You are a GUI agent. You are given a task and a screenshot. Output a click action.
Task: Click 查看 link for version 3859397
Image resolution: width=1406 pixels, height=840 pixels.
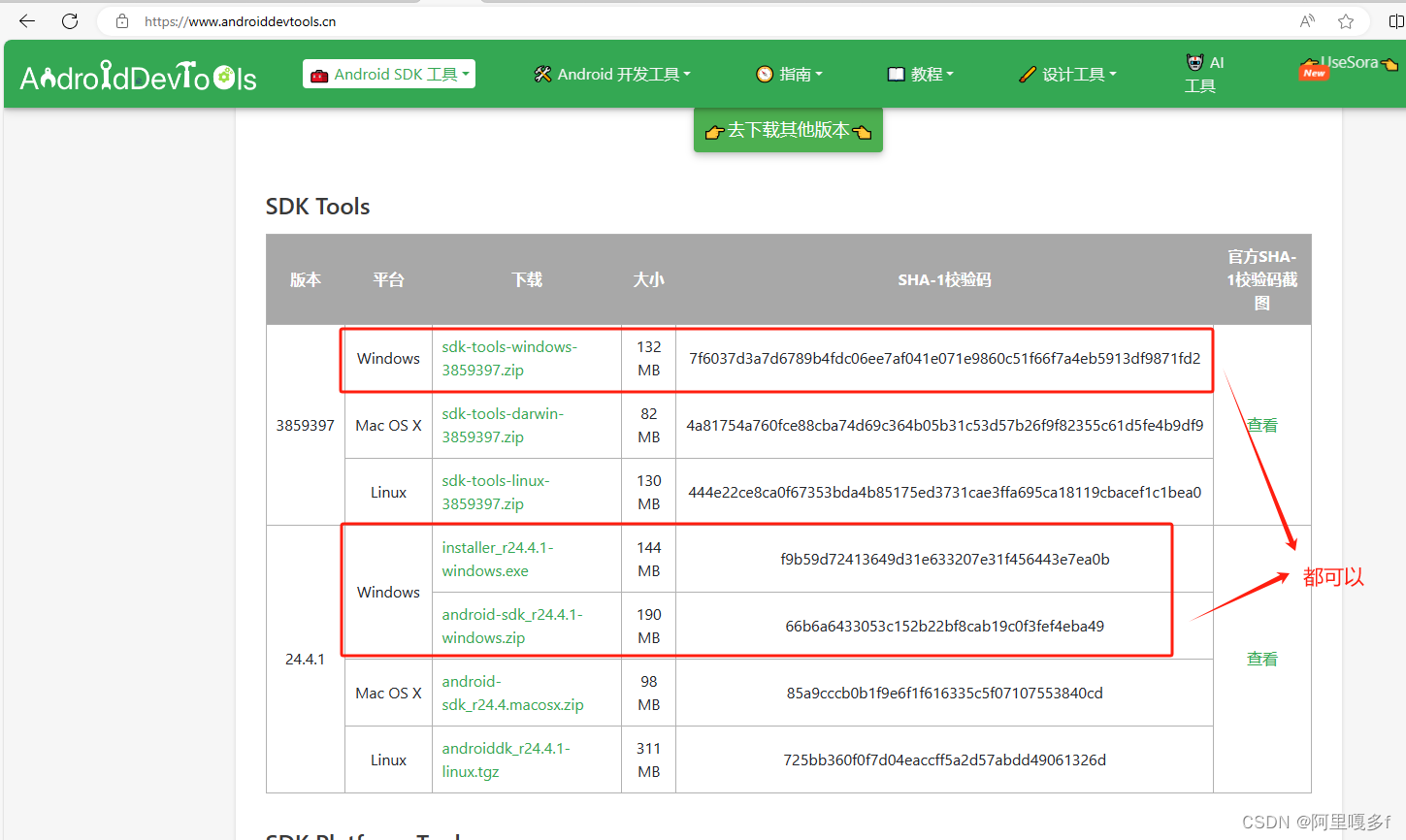click(1261, 425)
